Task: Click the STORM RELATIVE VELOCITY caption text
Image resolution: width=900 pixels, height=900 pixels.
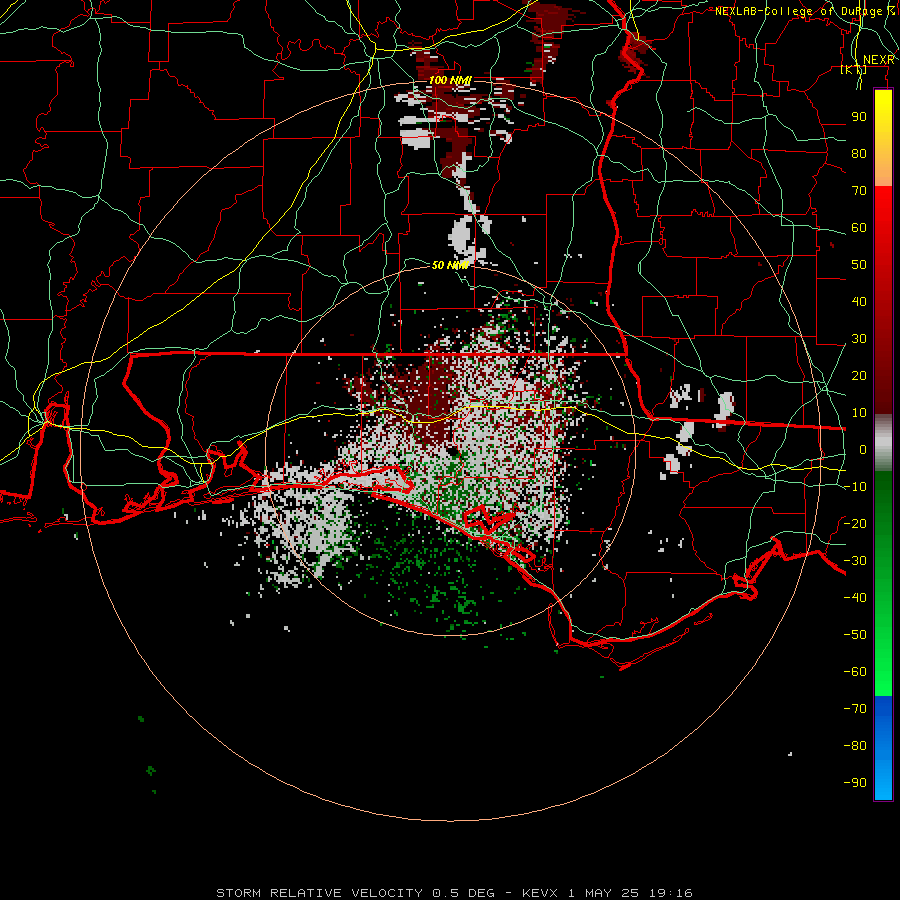Action: 319,893
